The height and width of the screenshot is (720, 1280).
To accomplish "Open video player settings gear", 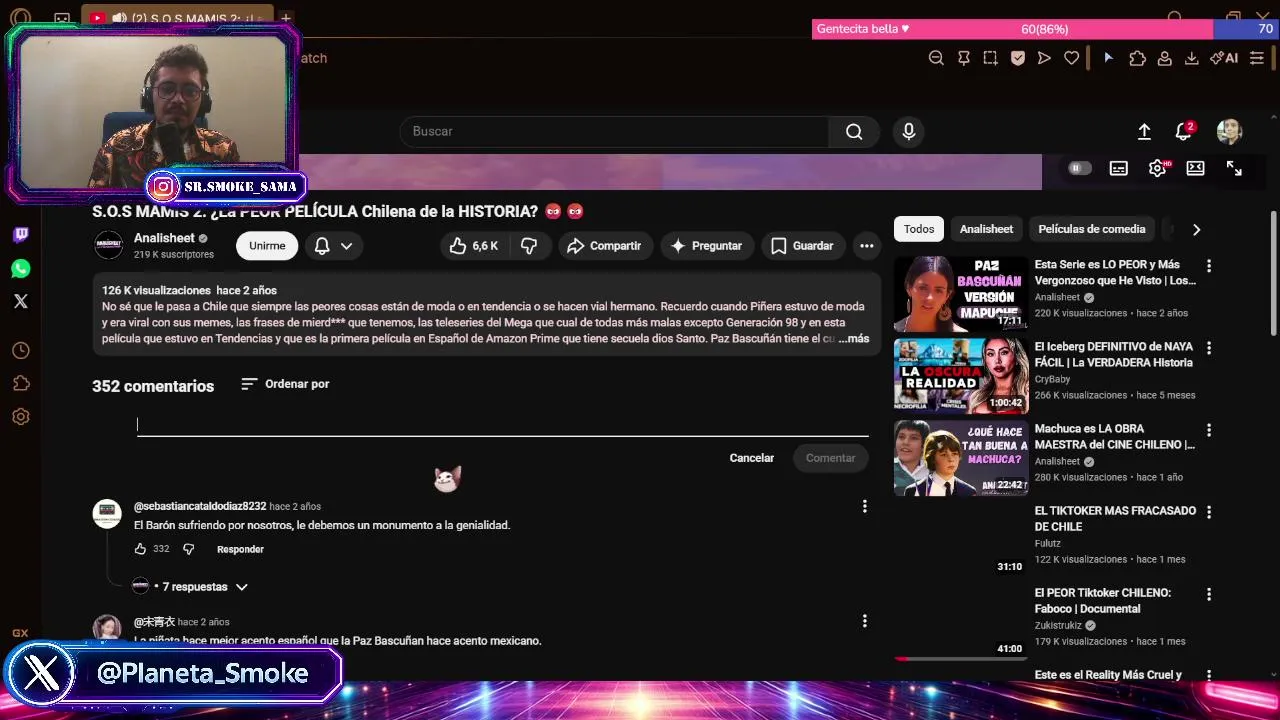I will (1158, 169).
